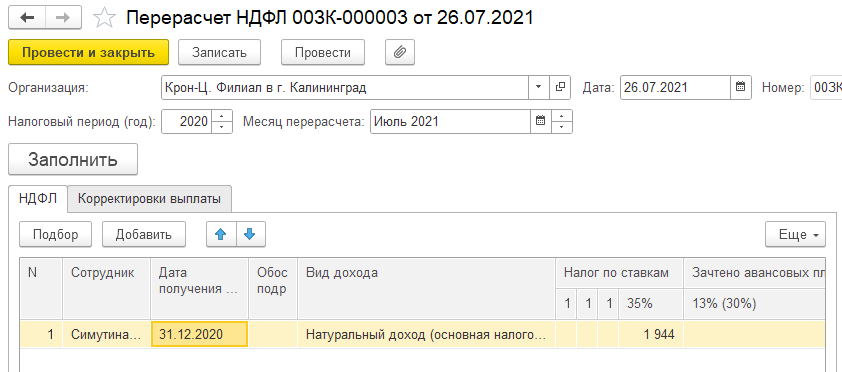Click the Дата получения column header

point(199,288)
